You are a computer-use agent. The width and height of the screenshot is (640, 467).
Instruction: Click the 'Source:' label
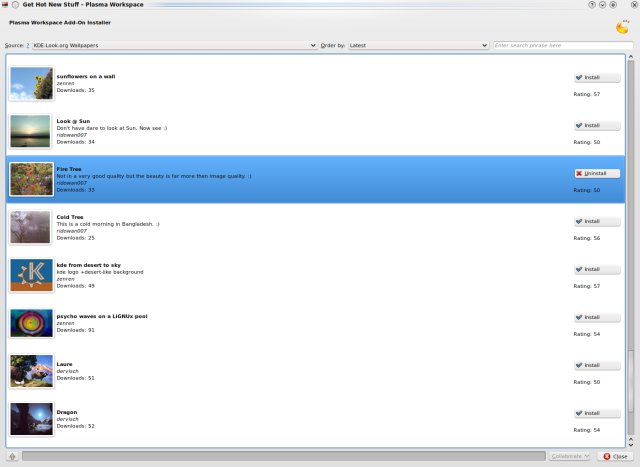tap(14, 45)
